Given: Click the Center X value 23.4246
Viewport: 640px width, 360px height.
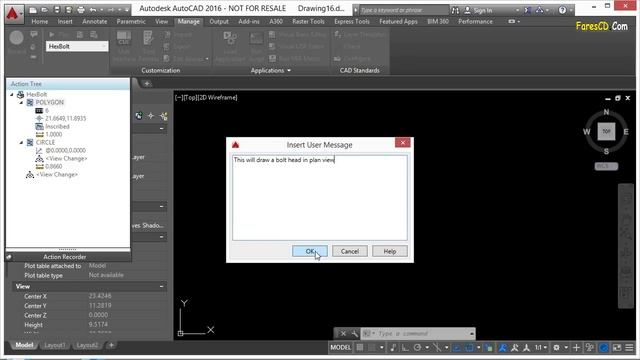Looking at the screenshot, I should pyautogui.click(x=100, y=296).
